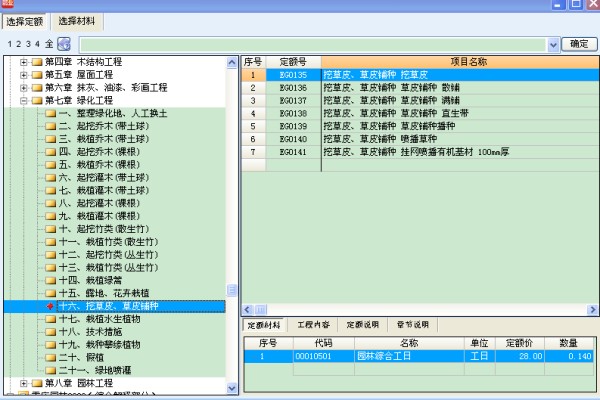Switch to the 定额说明 tab

(362, 325)
